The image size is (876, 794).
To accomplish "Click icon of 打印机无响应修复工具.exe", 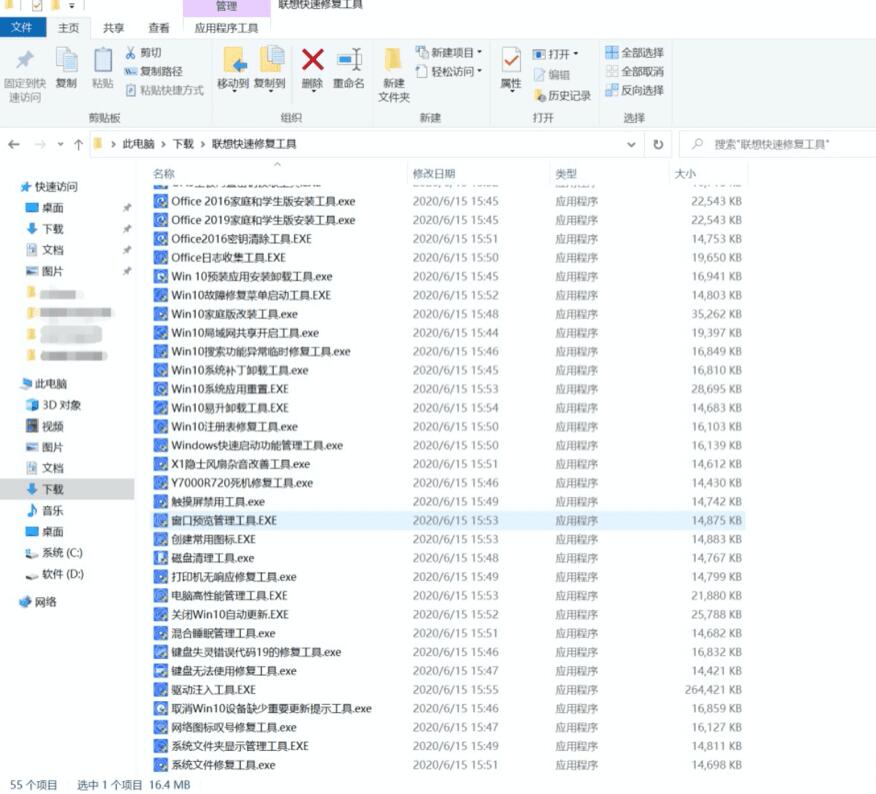I will click(x=161, y=577).
